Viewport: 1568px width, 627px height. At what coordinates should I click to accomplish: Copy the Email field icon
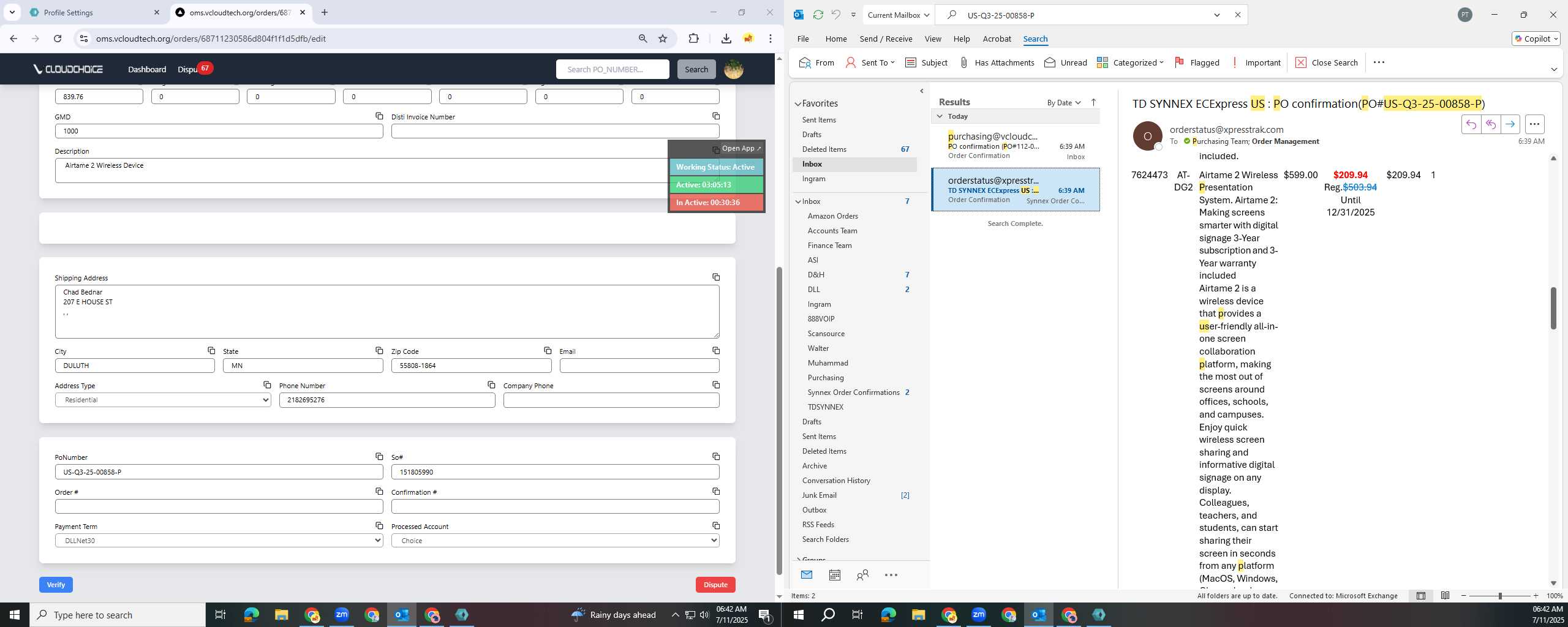point(715,350)
